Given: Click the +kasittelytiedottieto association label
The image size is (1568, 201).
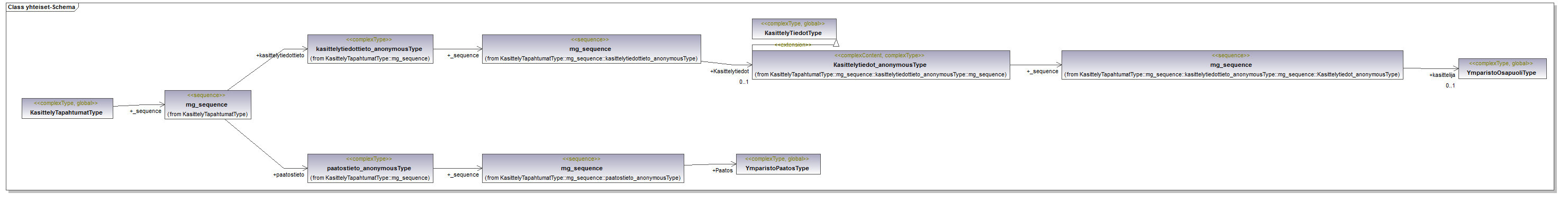Looking at the screenshot, I should (x=280, y=56).
